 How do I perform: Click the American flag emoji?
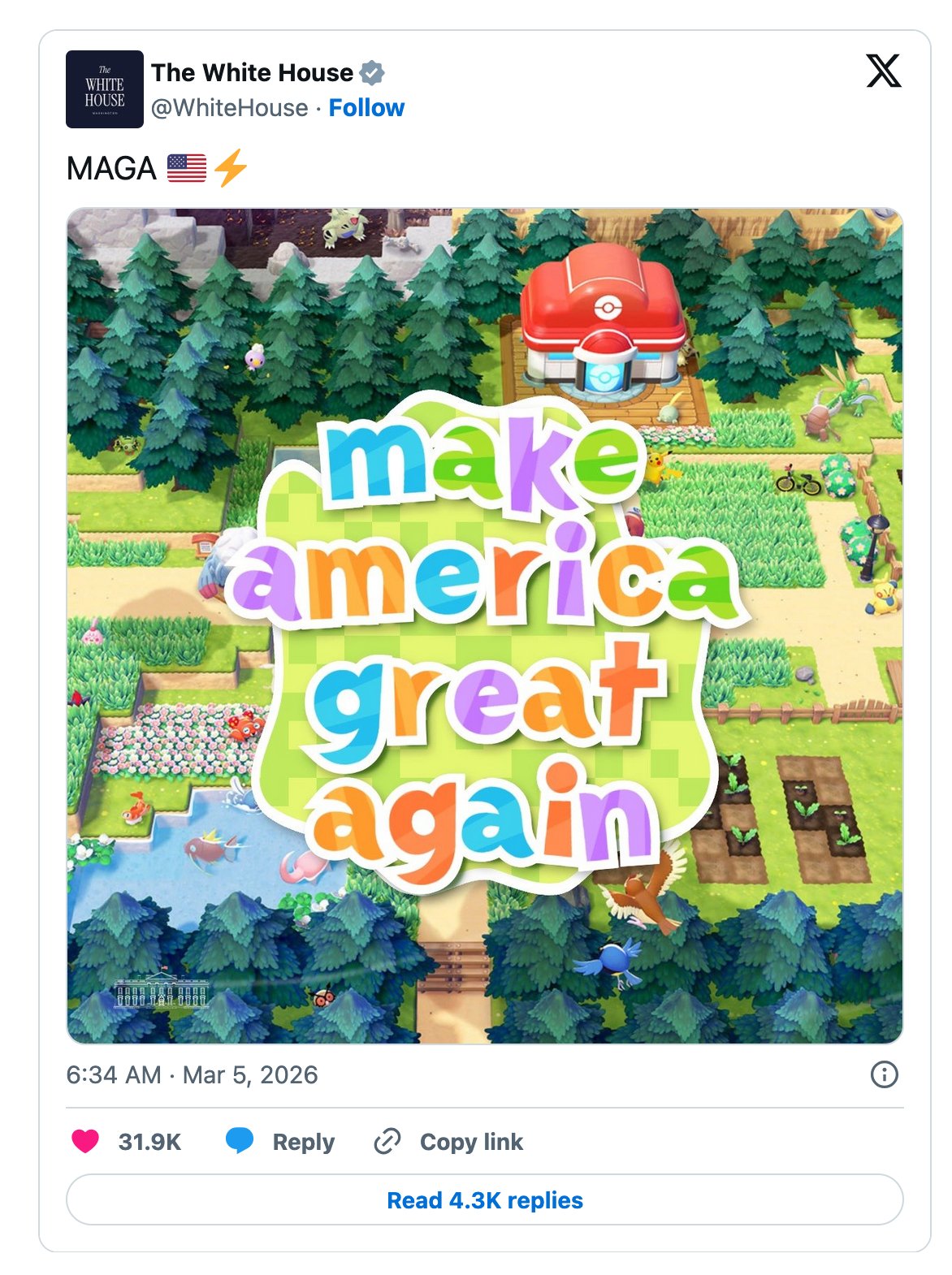(187, 168)
